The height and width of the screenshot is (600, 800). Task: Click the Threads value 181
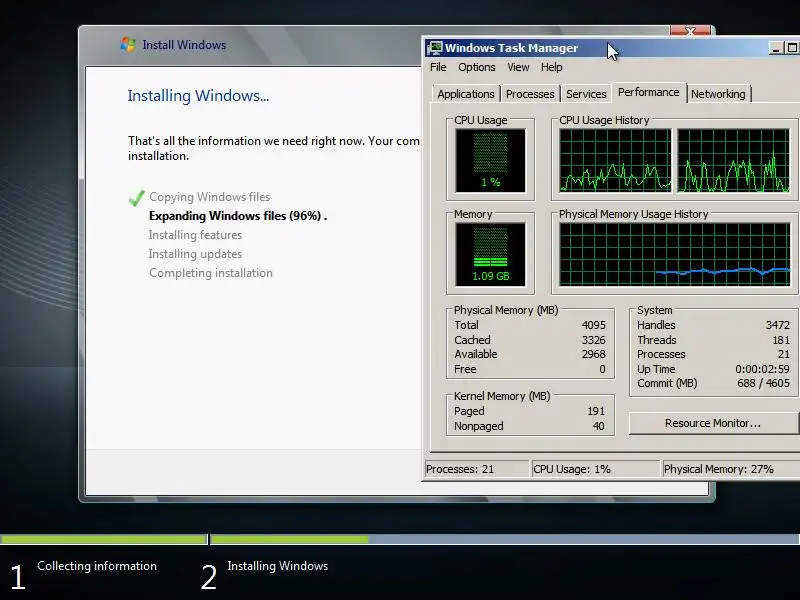tap(781, 340)
